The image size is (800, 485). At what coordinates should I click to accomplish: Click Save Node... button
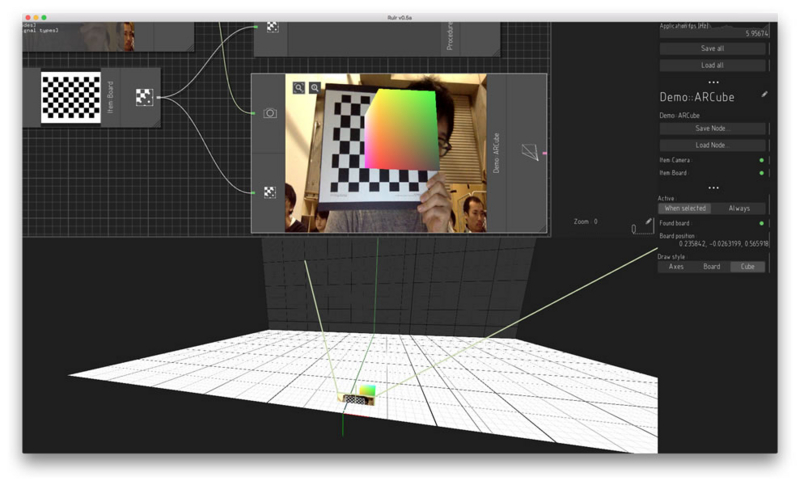(x=712, y=129)
